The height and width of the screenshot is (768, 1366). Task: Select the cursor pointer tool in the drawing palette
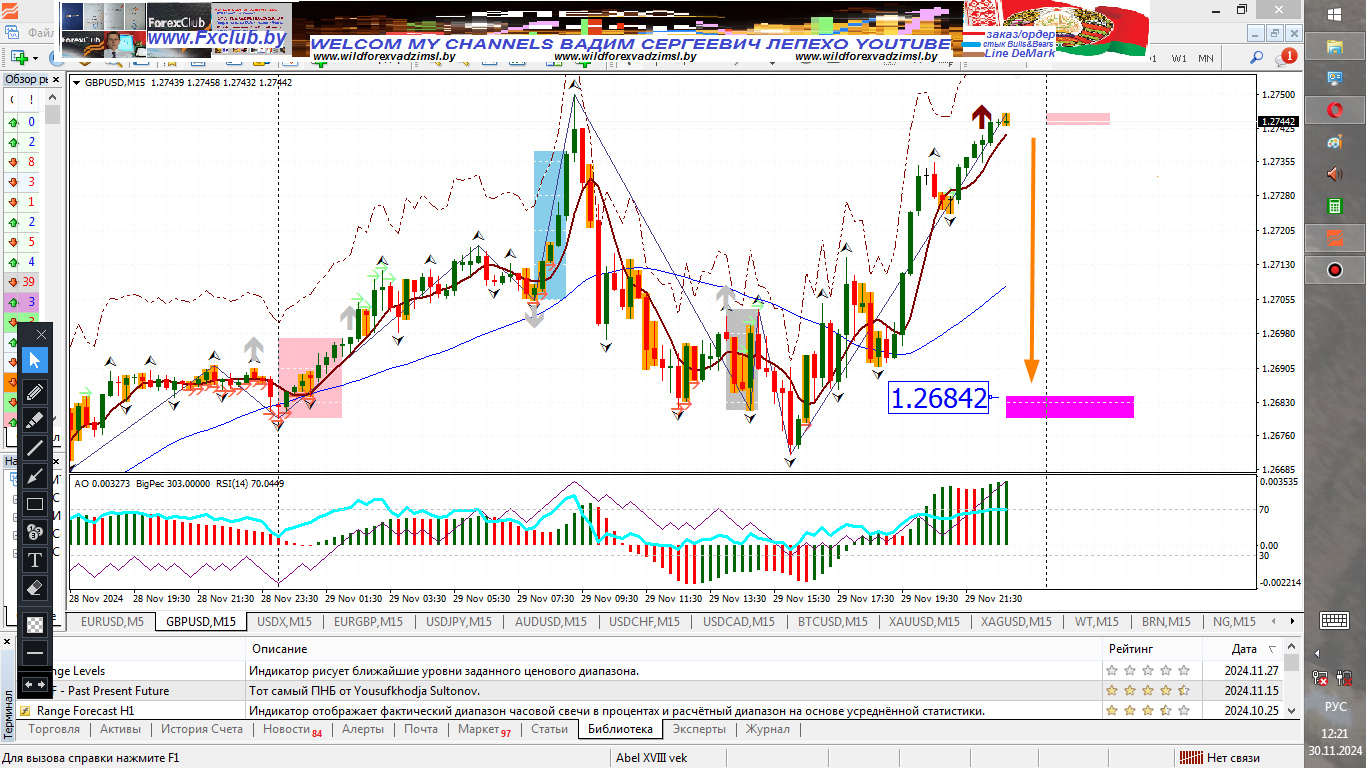tap(35, 360)
